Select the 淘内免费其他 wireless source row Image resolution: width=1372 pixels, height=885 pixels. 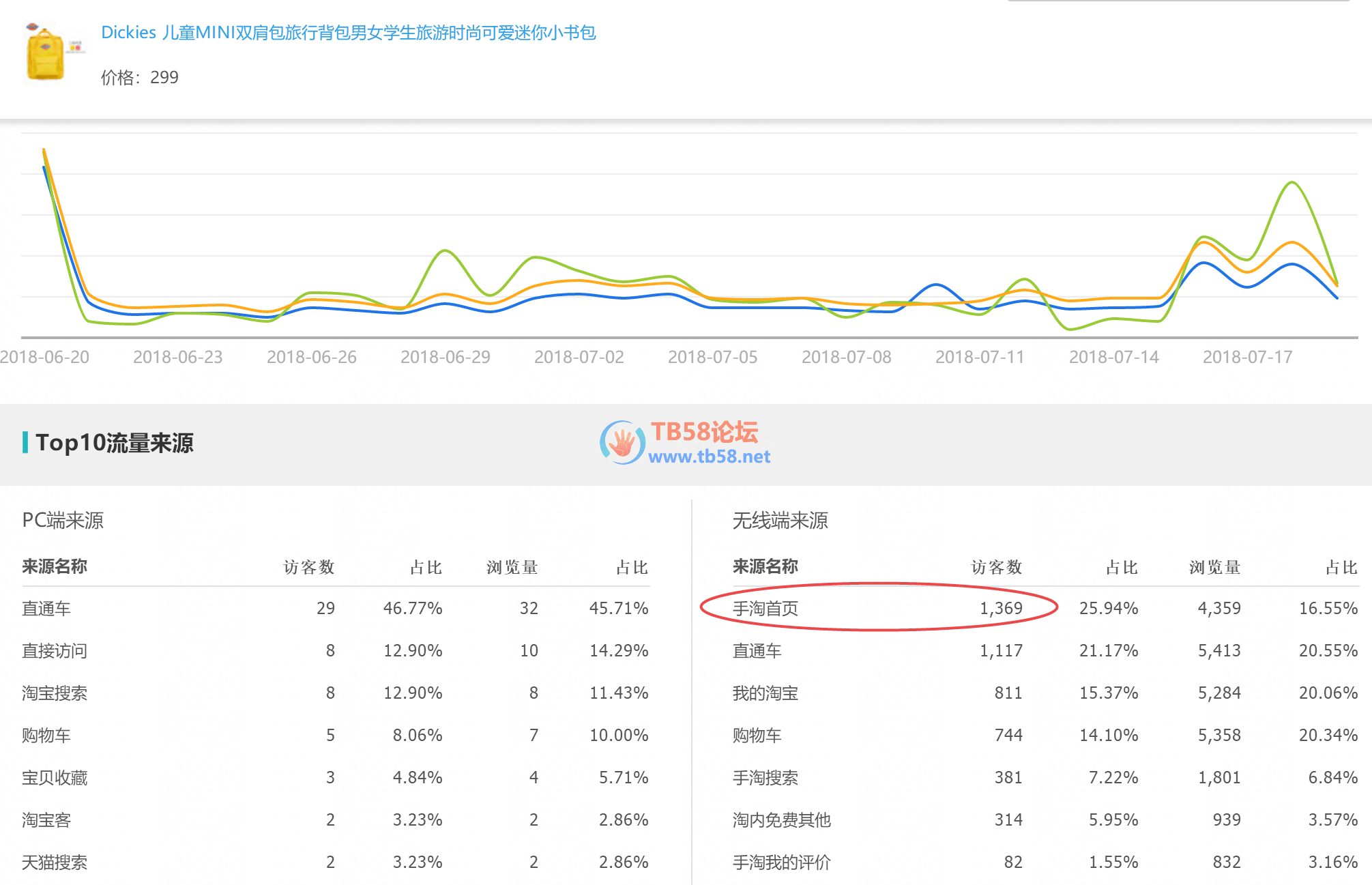coord(1045,819)
